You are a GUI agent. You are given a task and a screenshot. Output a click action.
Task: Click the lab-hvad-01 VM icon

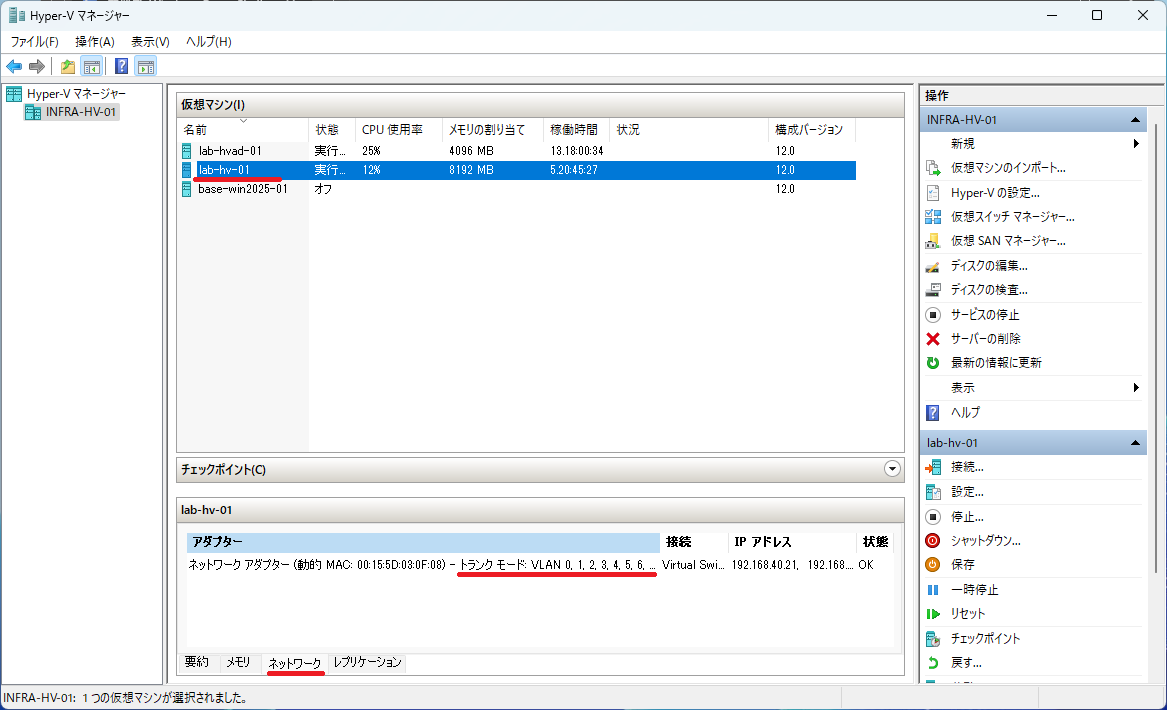pos(187,151)
